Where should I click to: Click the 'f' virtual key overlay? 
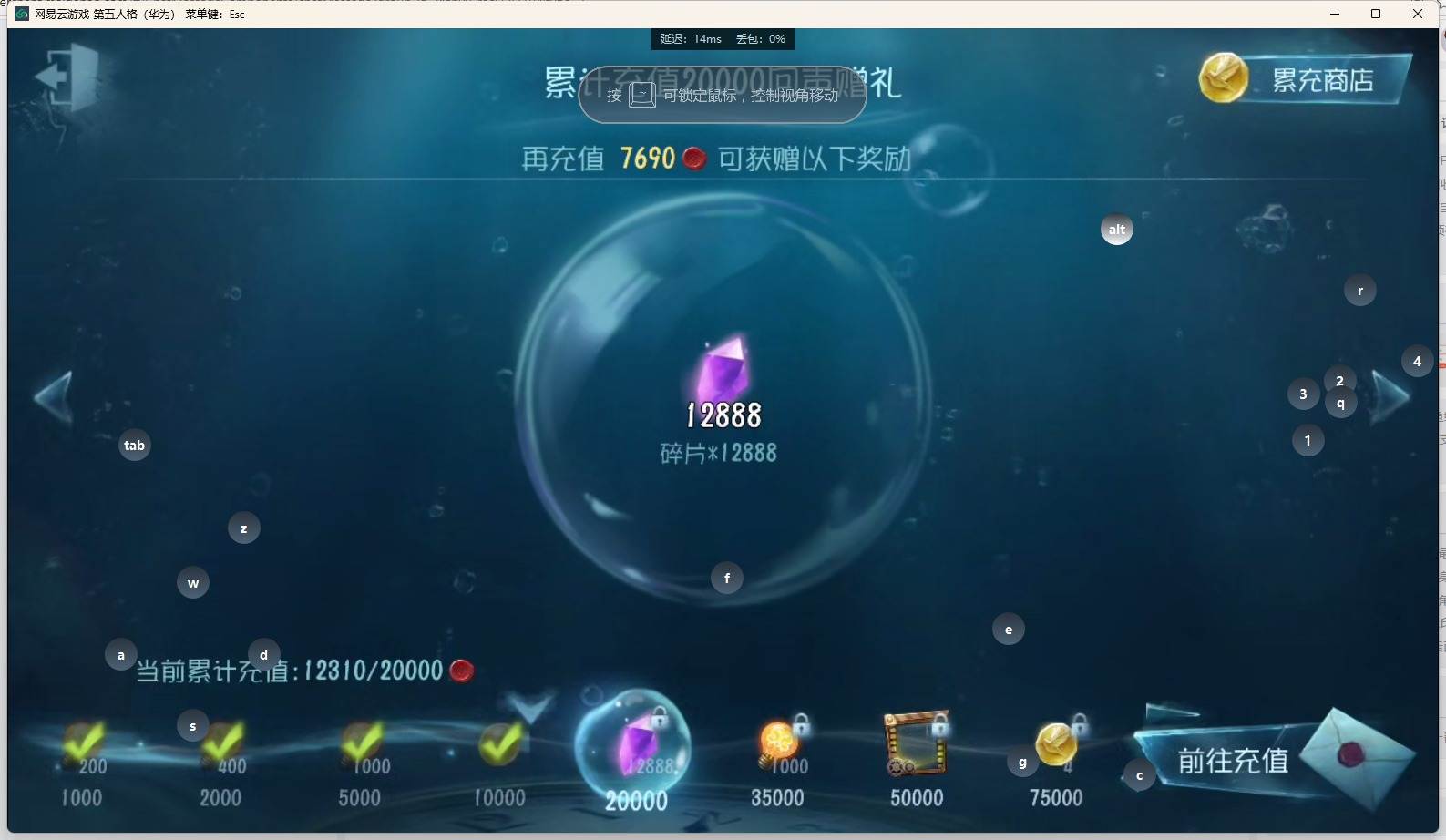(x=727, y=578)
